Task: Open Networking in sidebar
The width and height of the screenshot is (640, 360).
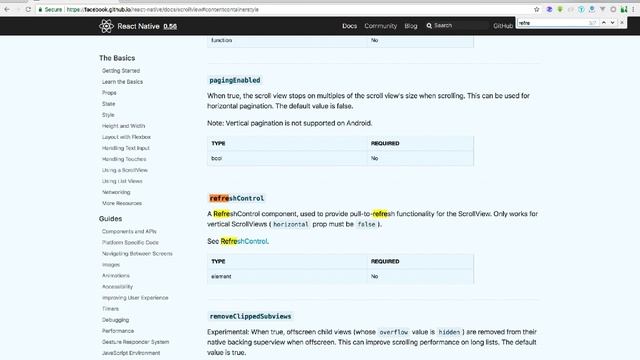Action: (116, 192)
